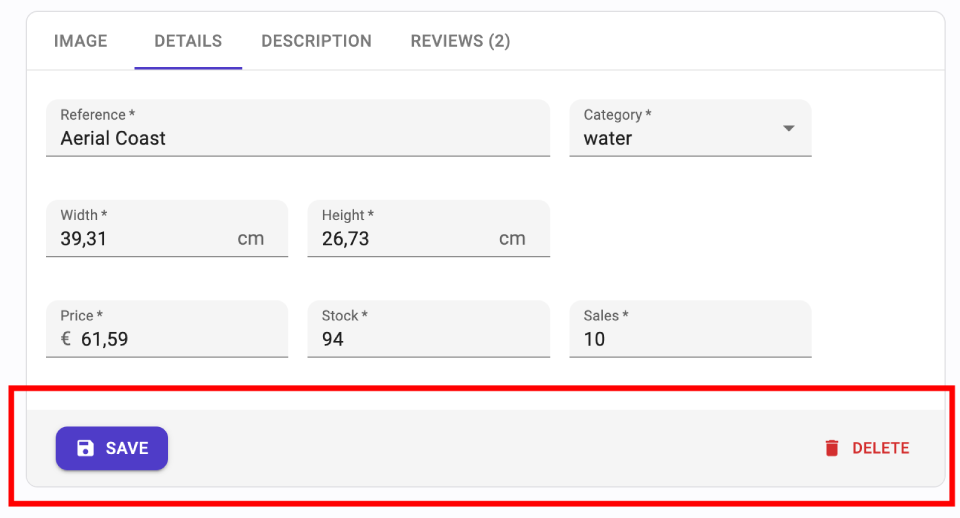The width and height of the screenshot is (960, 518).
Task: Click the cm unit in Width field
Action: (251, 239)
